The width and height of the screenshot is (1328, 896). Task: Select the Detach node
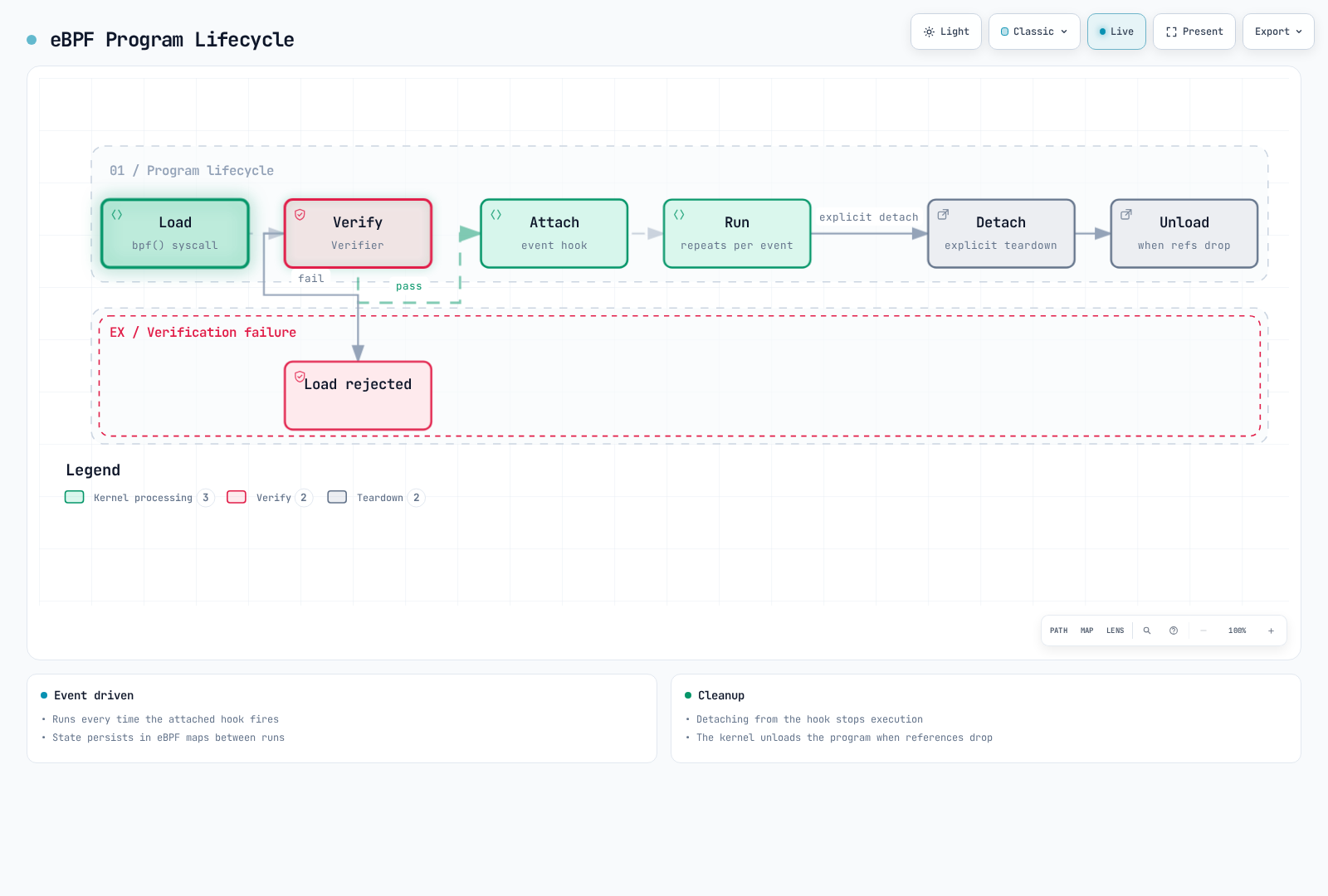pos(1001,233)
